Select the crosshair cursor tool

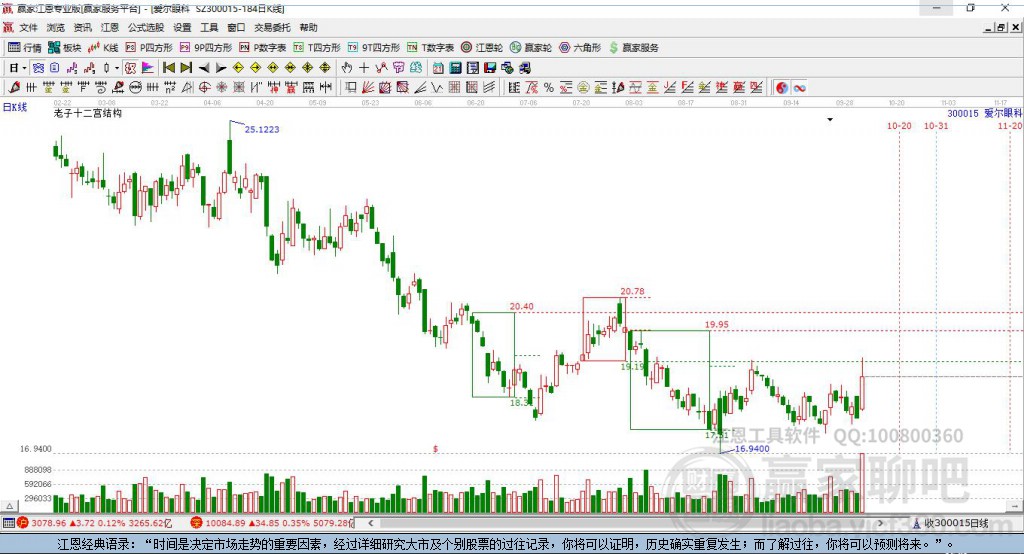pyautogui.click(x=364, y=68)
